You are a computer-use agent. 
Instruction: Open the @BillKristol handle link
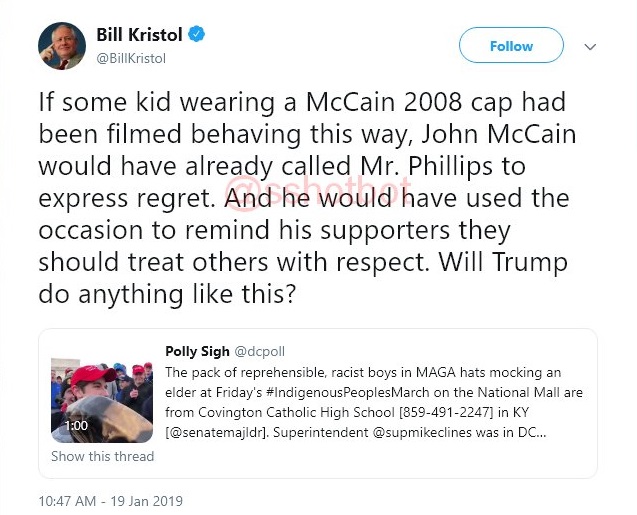pos(131,58)
